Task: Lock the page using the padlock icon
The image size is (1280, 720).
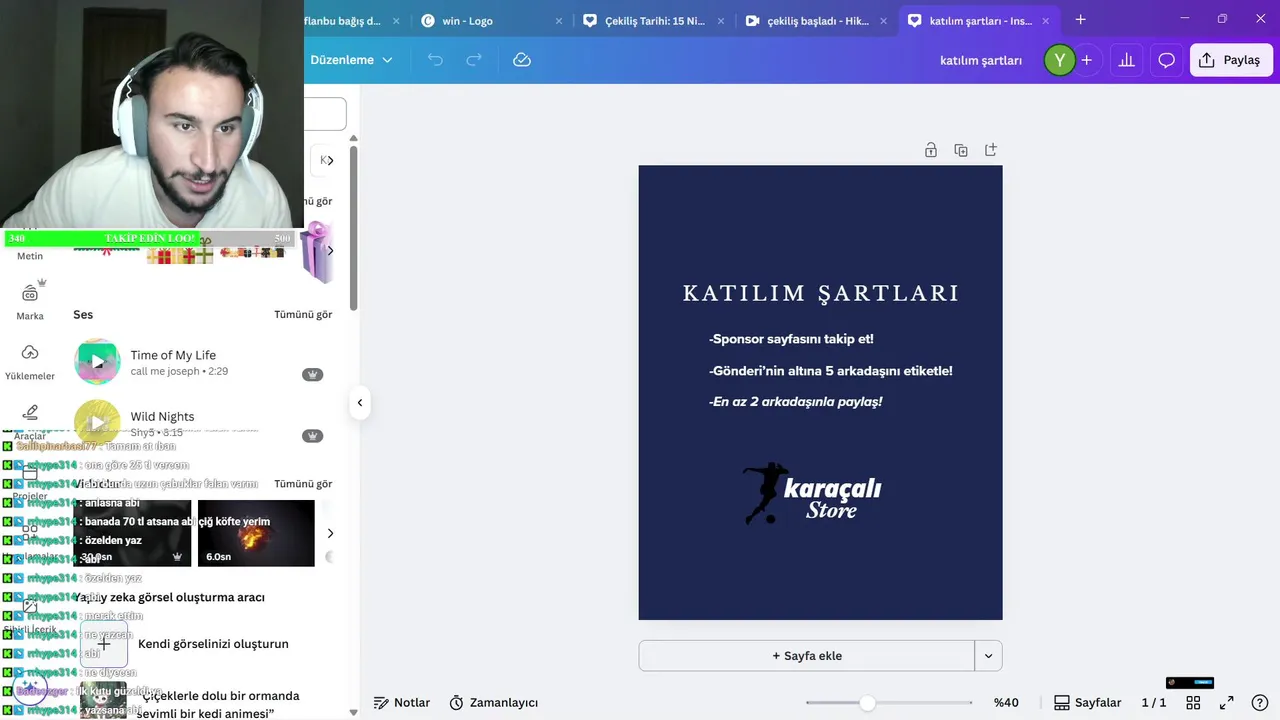Action: 931,150
